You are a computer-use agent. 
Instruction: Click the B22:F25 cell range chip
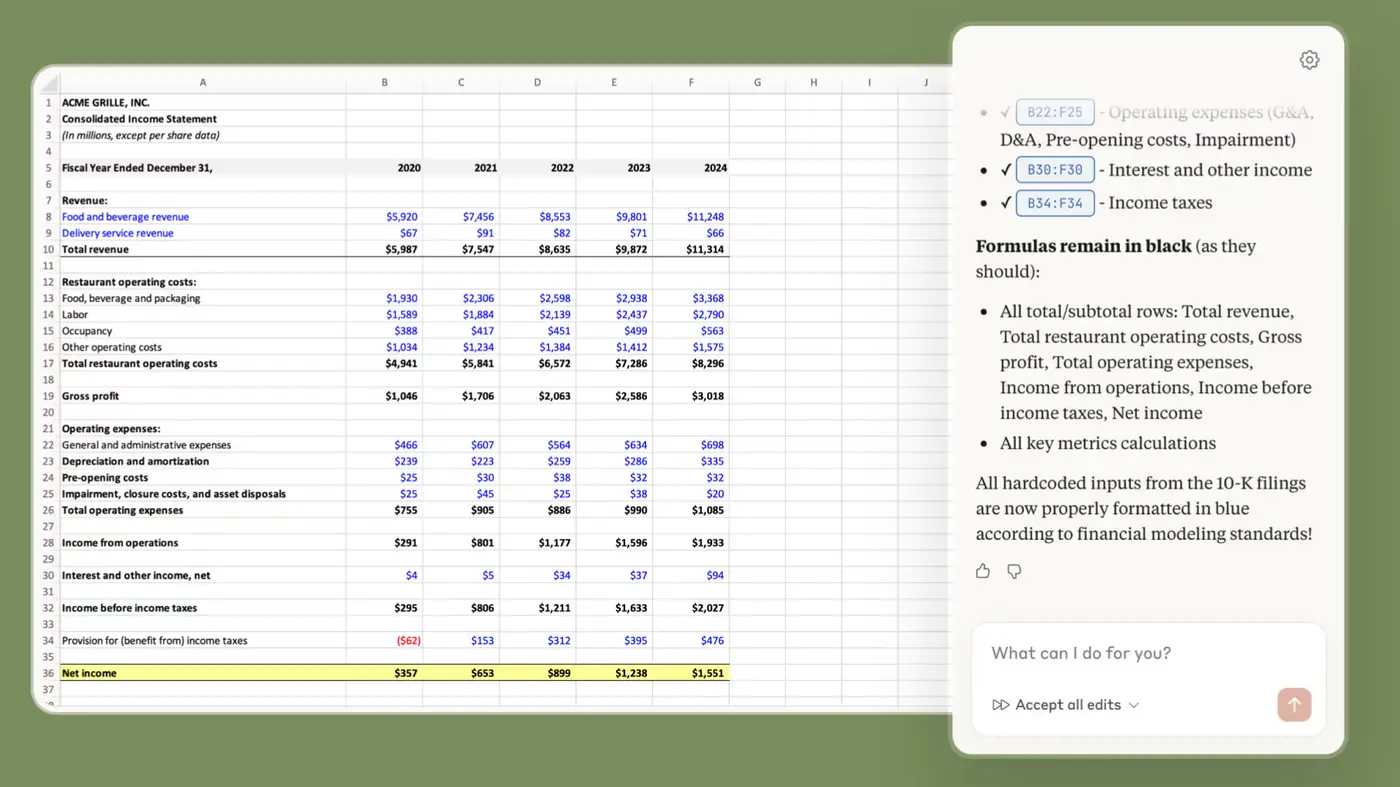pos(1055,113)
